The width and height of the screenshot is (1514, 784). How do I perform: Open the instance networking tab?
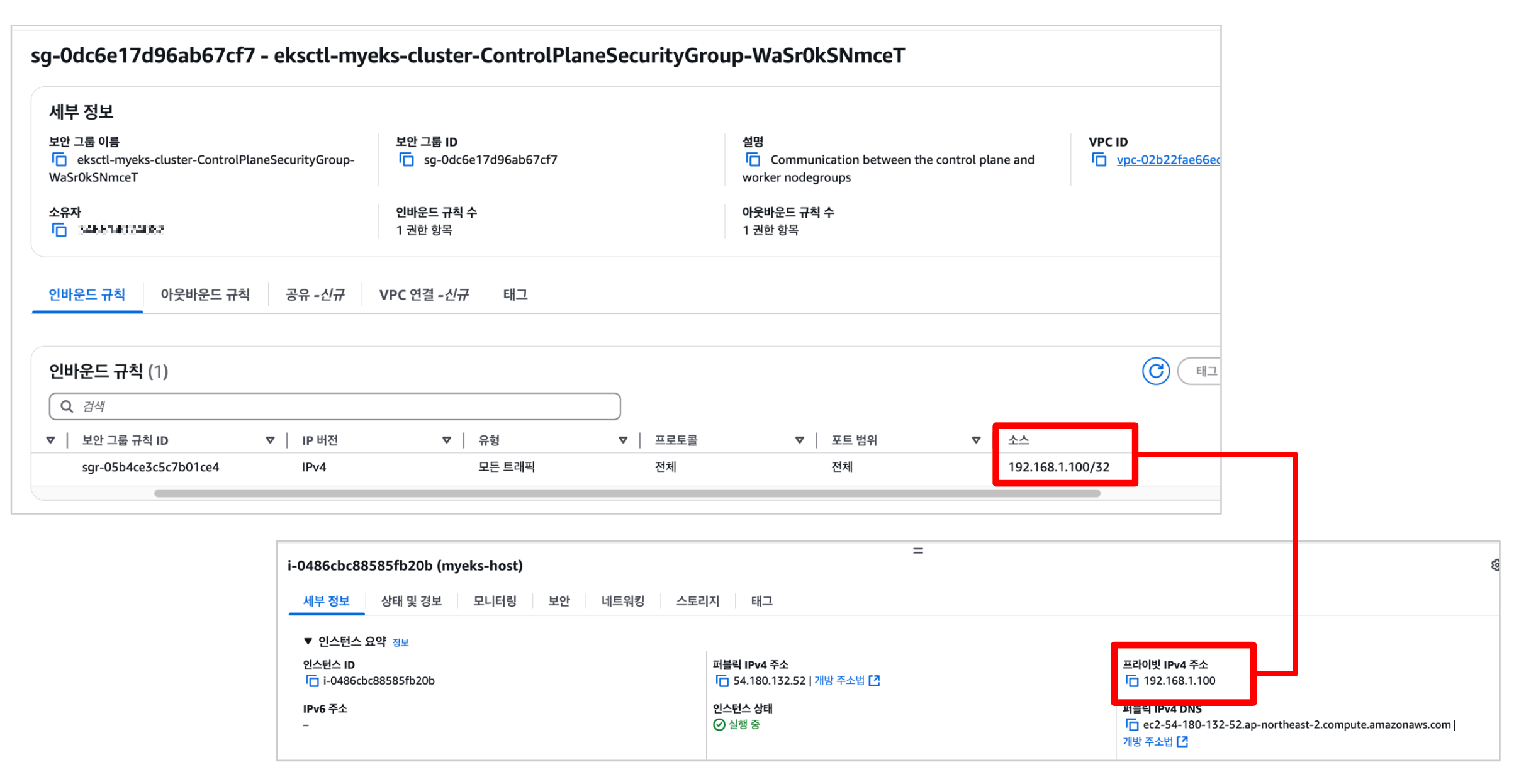[x=622, y=601]
